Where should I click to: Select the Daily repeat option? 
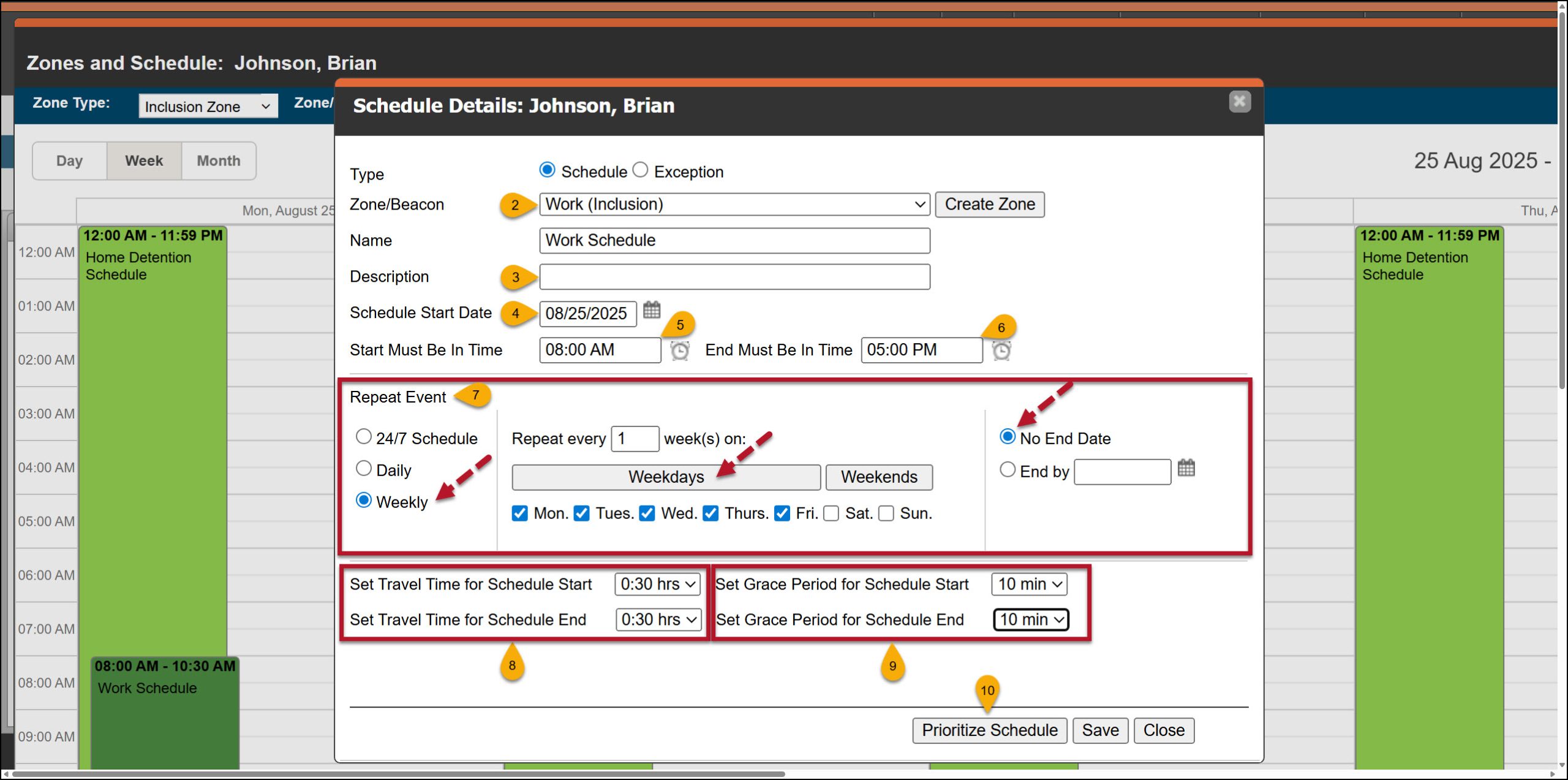point(364,469)
